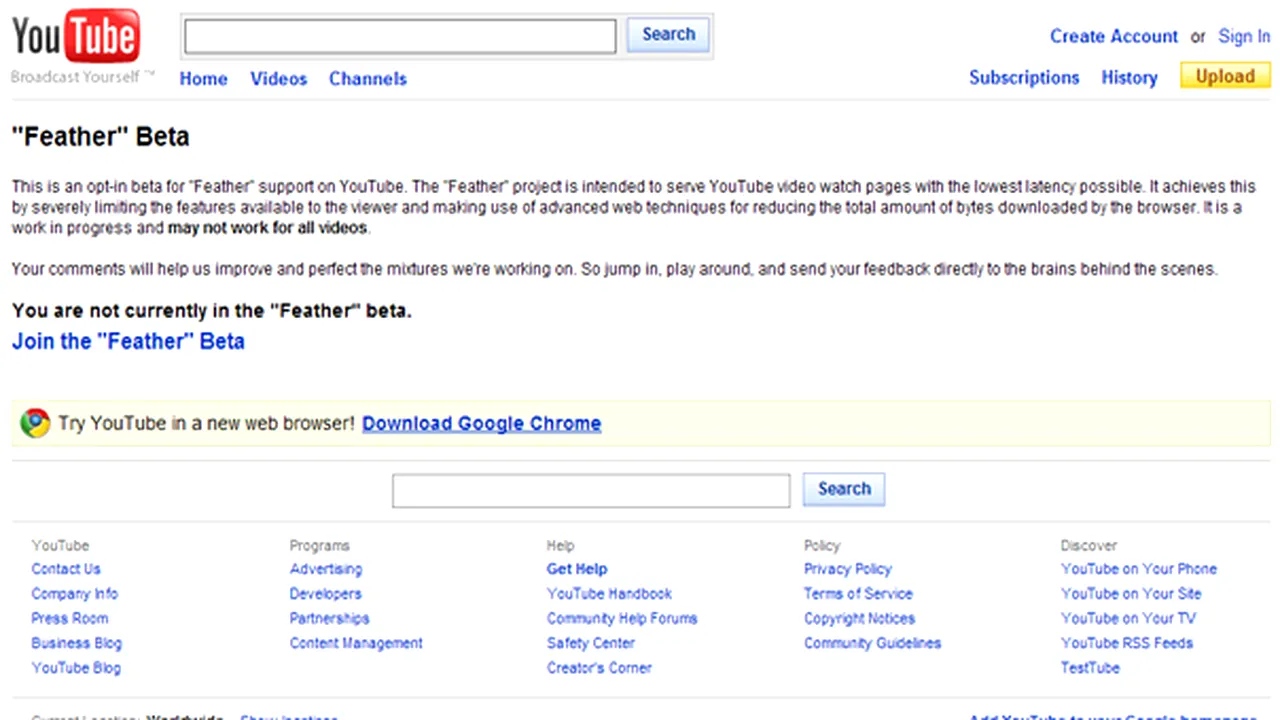This screenshot has height=720, width=1280.
Task: Open Community Guidelines link
Action: (872, 643)
